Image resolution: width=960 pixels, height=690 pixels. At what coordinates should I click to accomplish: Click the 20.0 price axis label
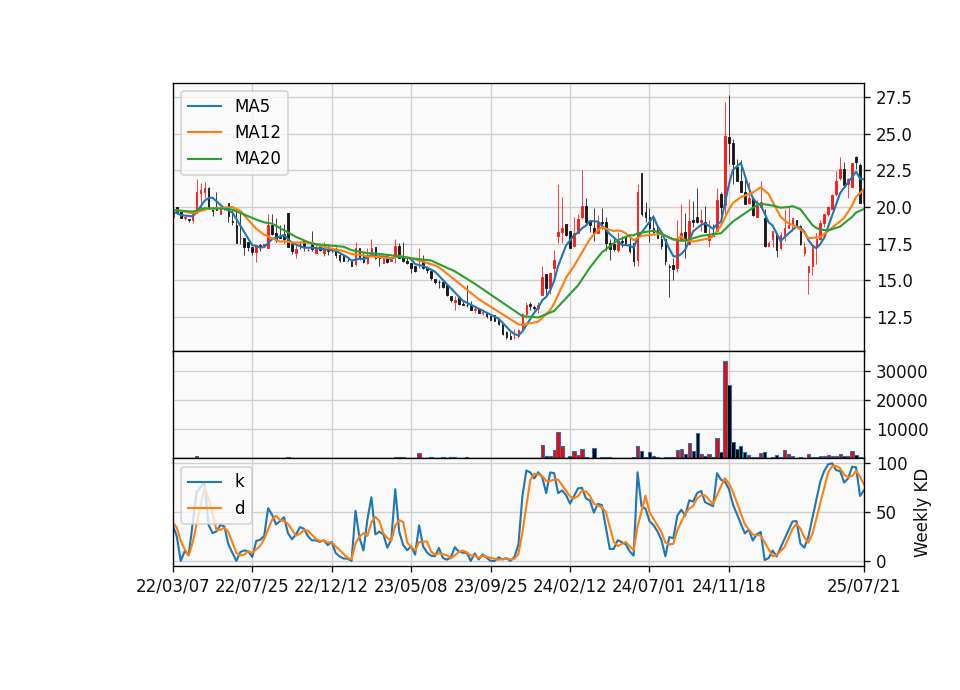894,208
